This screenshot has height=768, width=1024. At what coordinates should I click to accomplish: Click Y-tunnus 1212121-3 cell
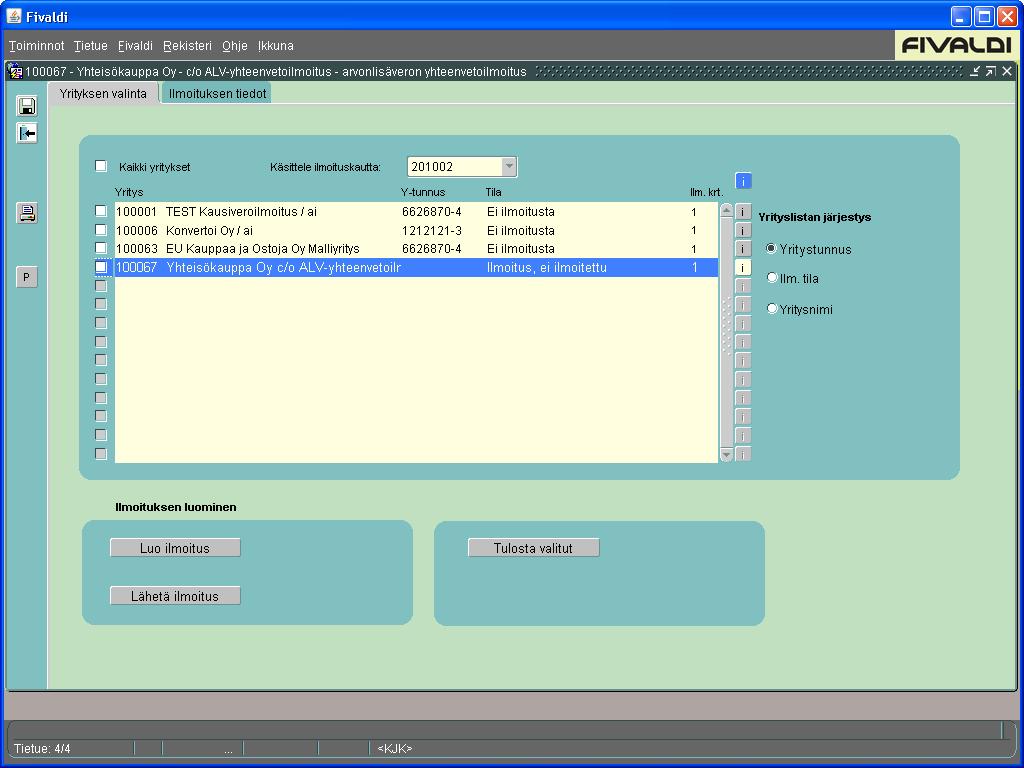[432, 231]
